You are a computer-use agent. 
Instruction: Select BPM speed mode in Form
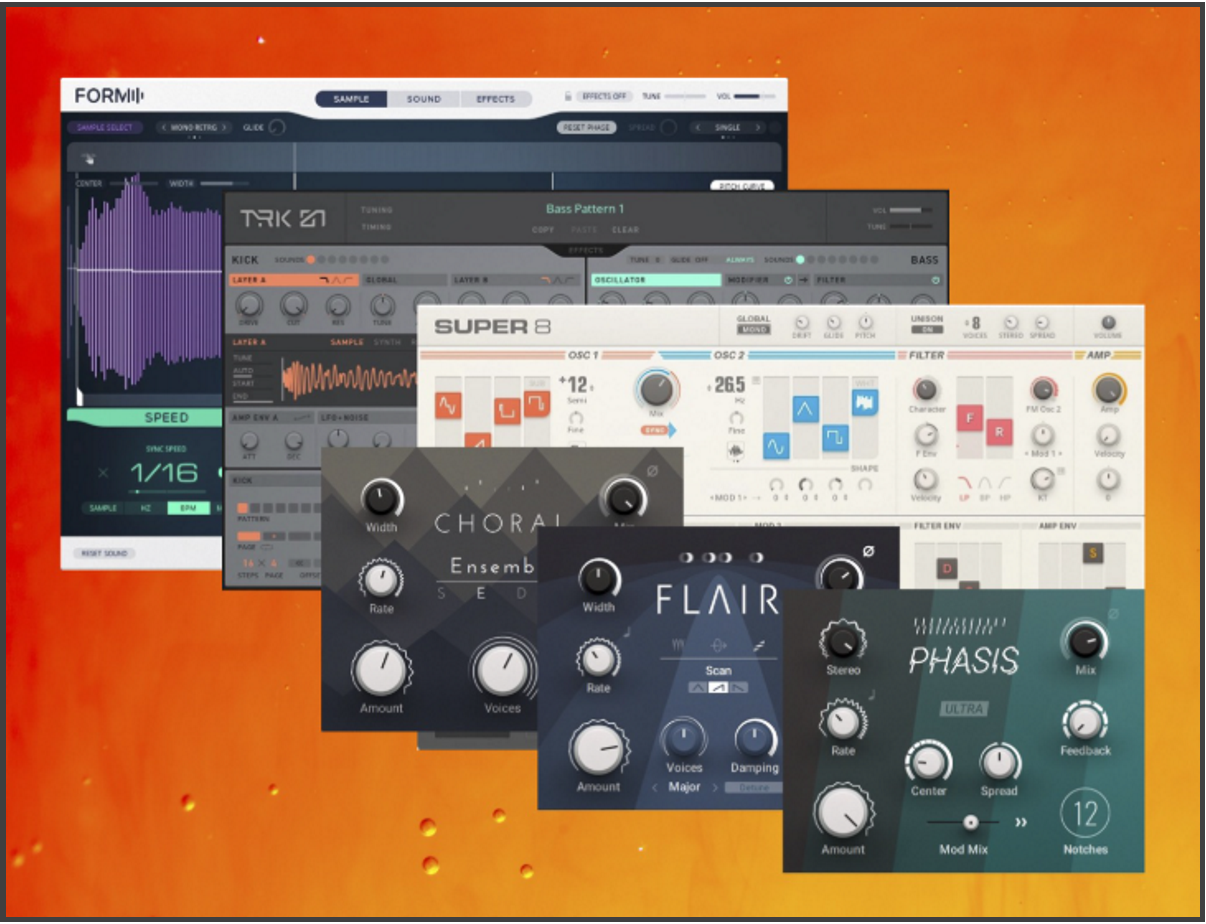(x=187, y=508)
